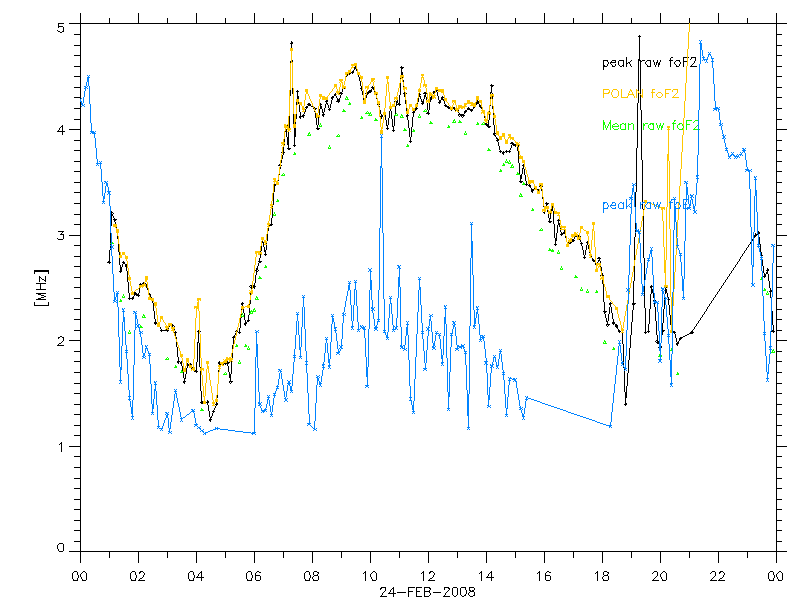Click the x-axis tick label 02
The image size is (800, 600).
pos(138,576)
